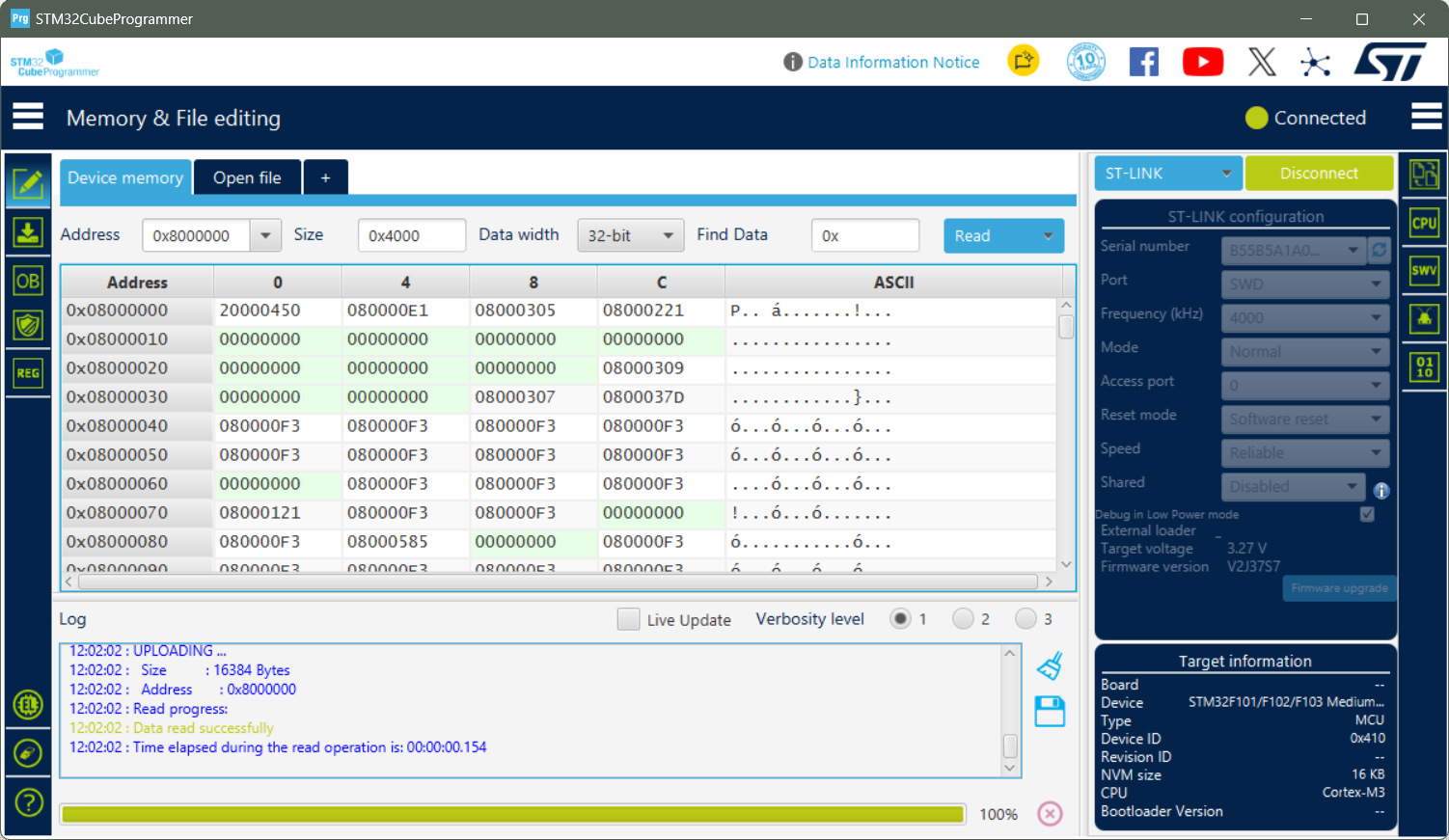Open the Serial number dropdown

click(x=1294, y=250)
